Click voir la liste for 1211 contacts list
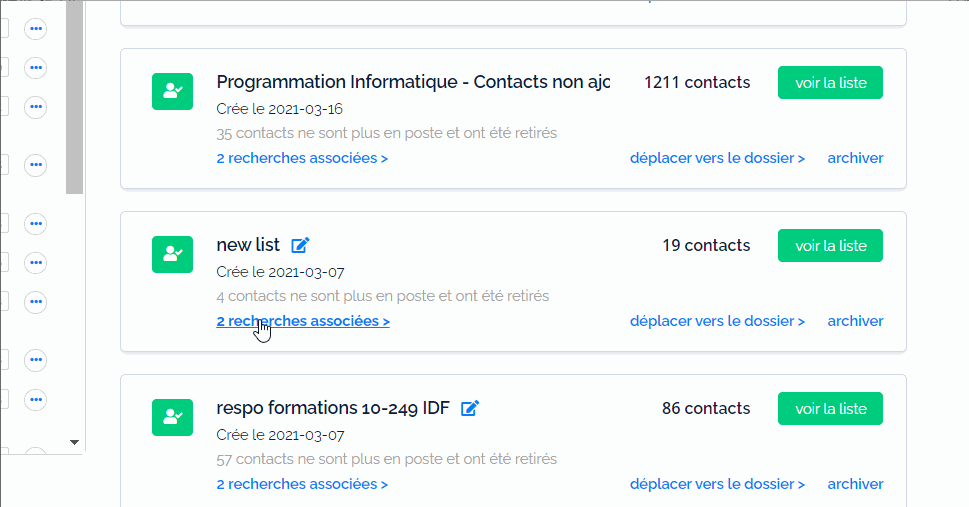This screenshot has width=969, height=507. point(831,83)
